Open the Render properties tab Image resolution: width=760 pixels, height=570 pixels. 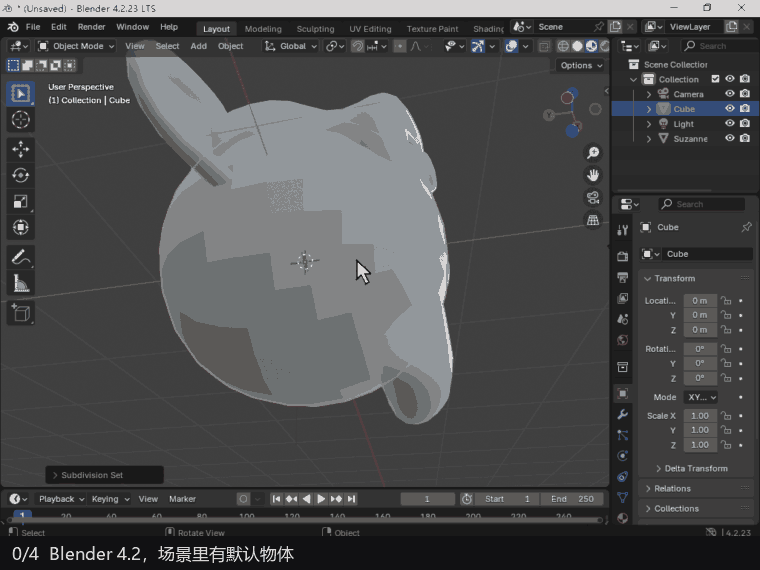click(623, 256)
